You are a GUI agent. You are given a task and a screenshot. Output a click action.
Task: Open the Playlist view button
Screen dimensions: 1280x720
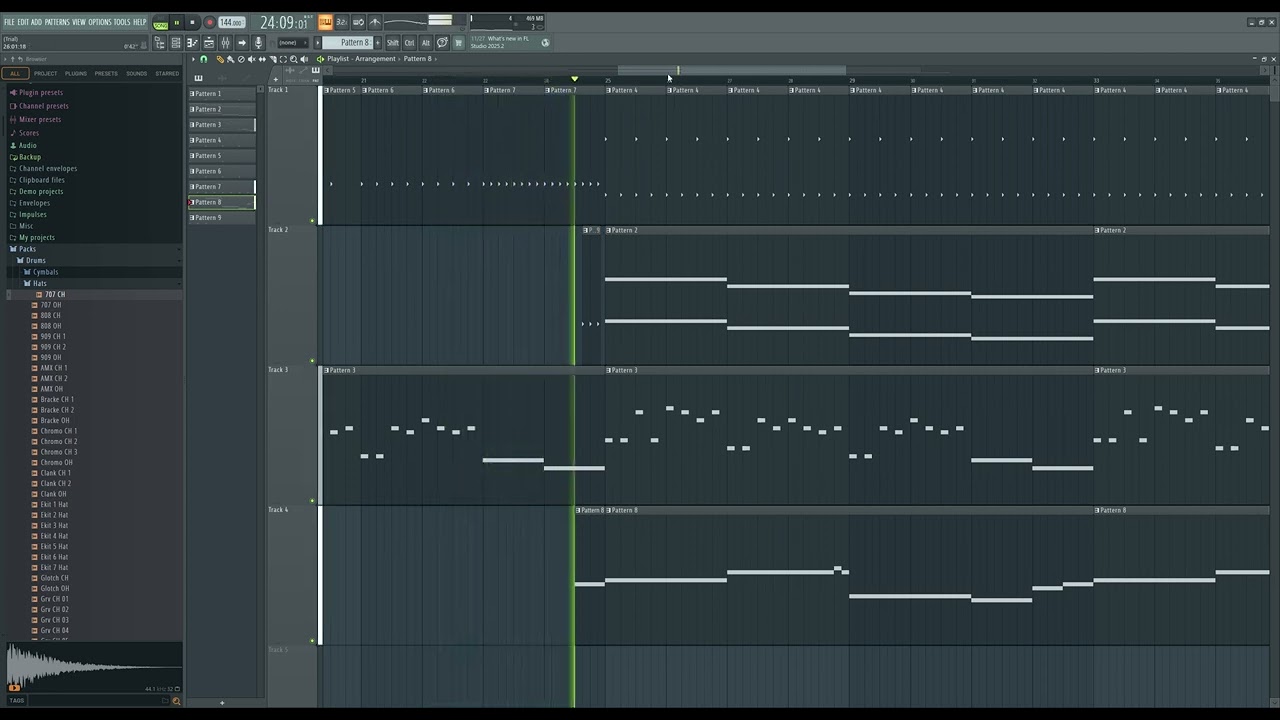208,42
